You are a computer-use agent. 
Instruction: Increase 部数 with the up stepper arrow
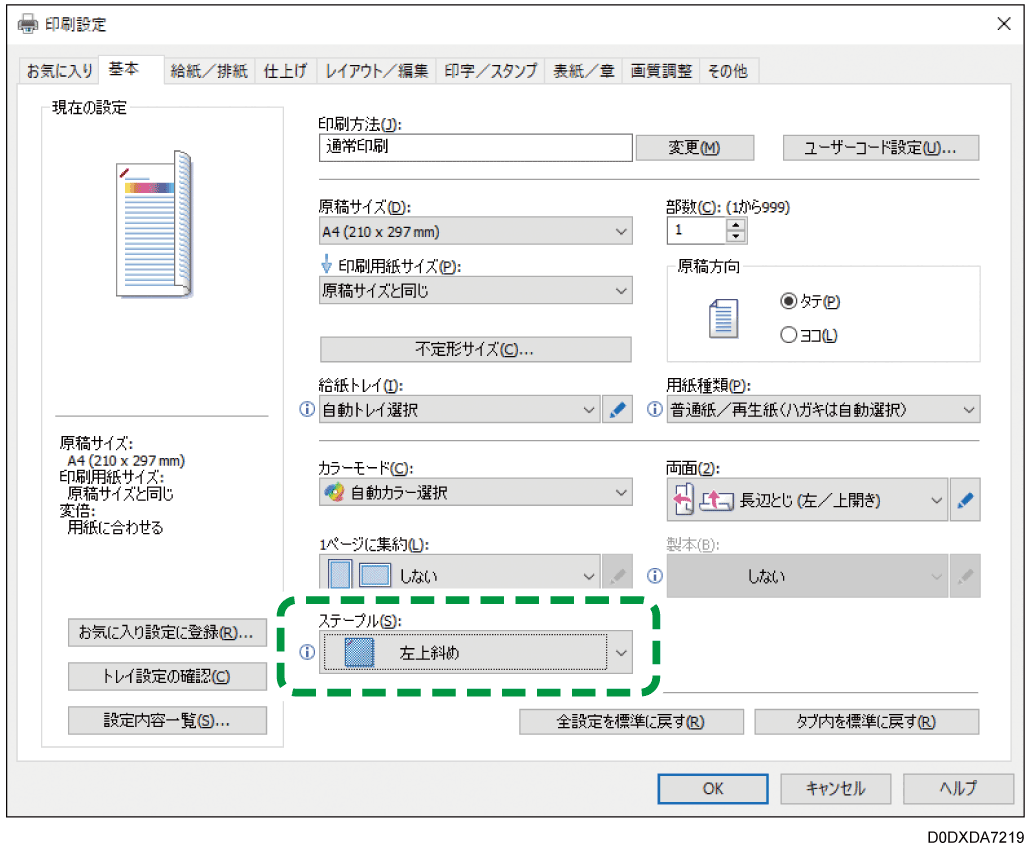[x=736, y=224]
